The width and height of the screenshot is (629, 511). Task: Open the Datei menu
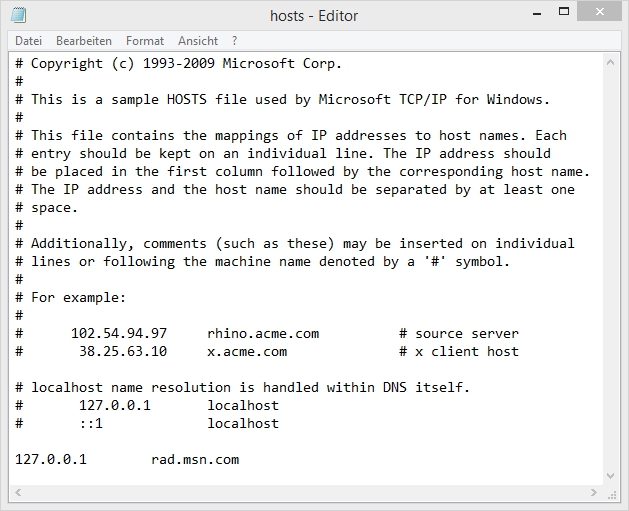(28, 41)
